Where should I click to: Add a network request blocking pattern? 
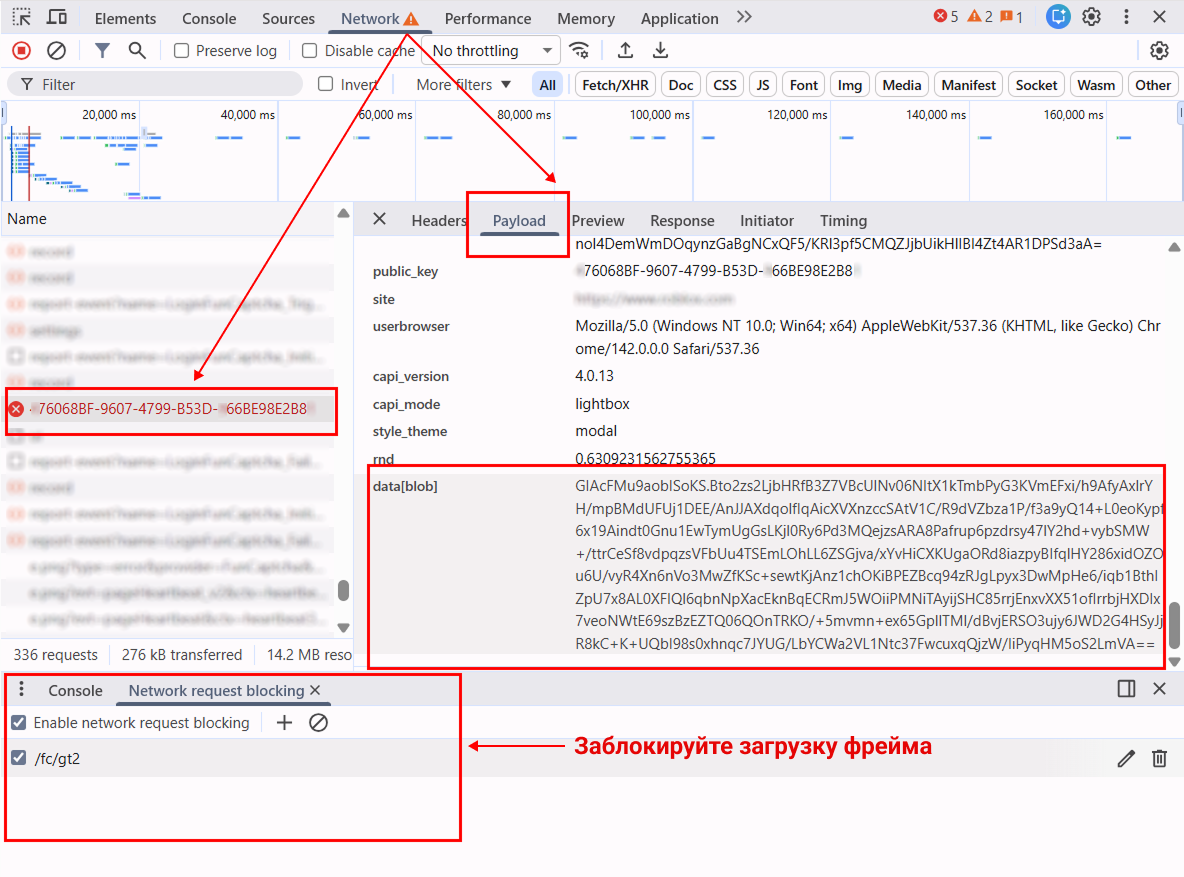point(284,722)
